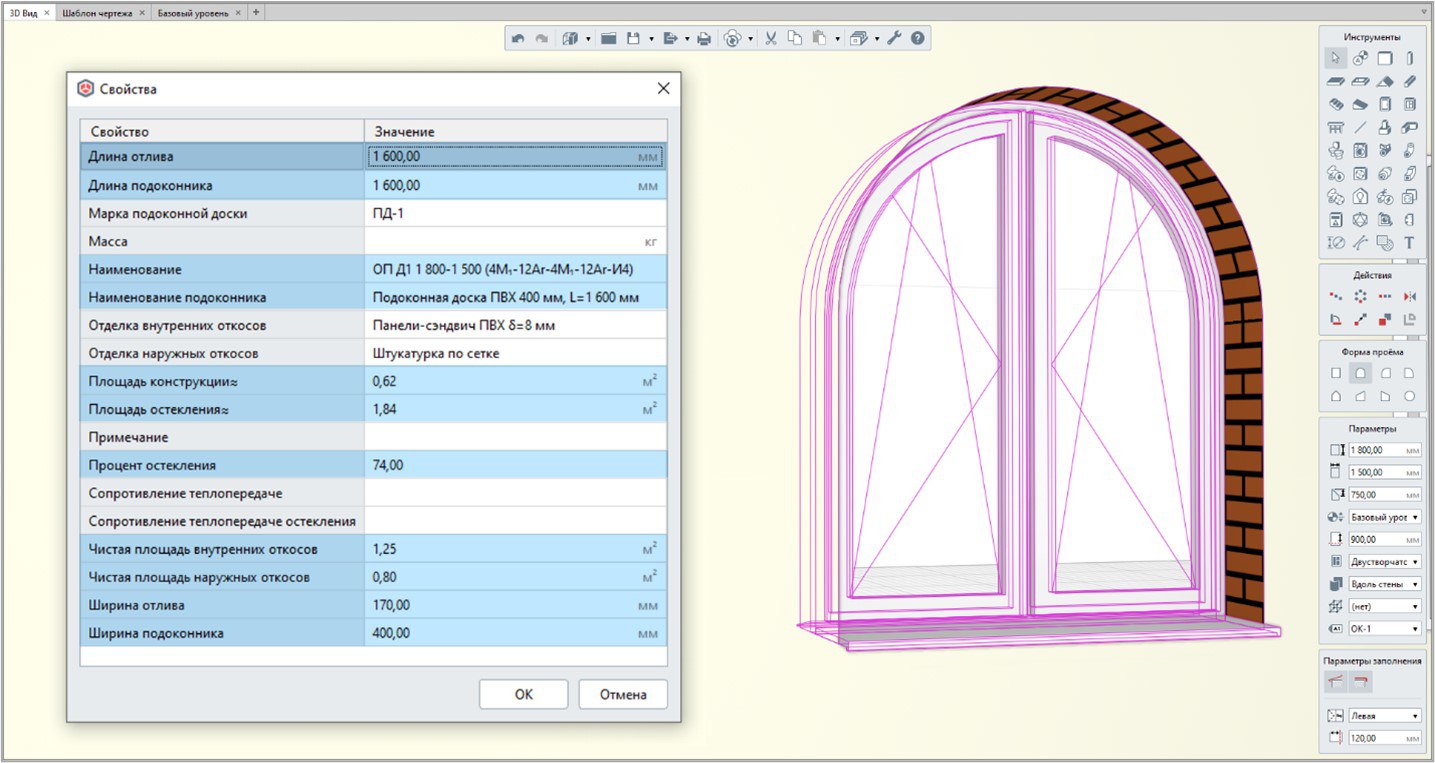Click the Undo arrow in the toolbar
Image resolution: width=1435 pixels, height=763 pixels.
pos(518,38)
